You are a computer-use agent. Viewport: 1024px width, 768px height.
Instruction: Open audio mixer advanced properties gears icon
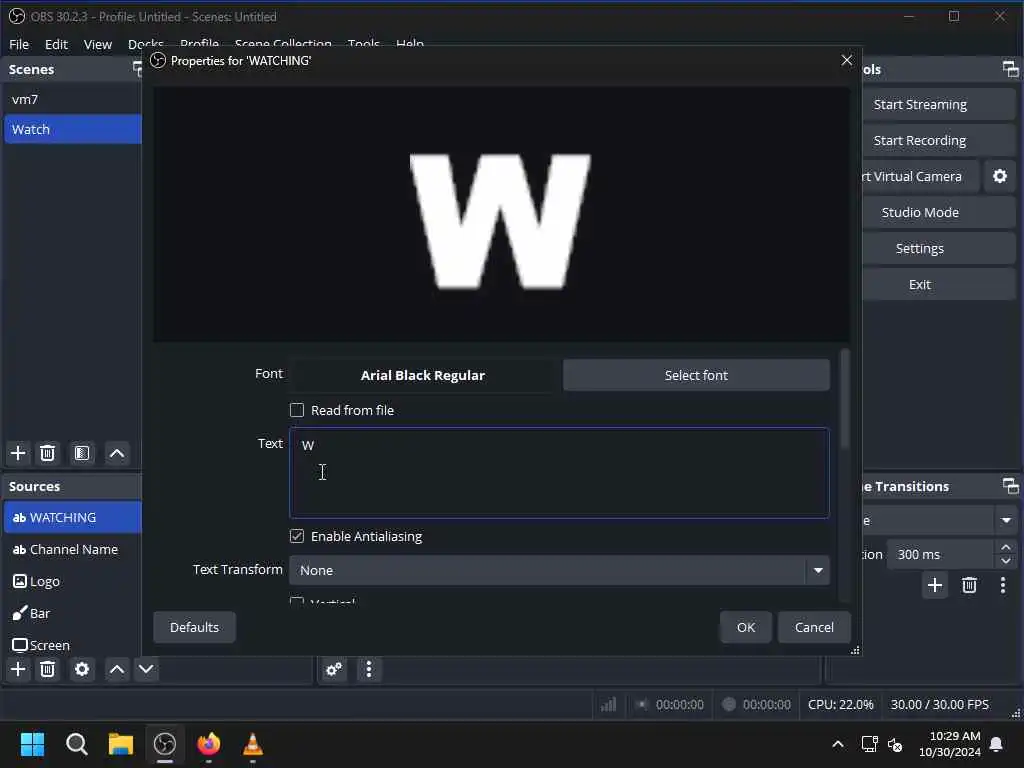(x=334, y=669)
